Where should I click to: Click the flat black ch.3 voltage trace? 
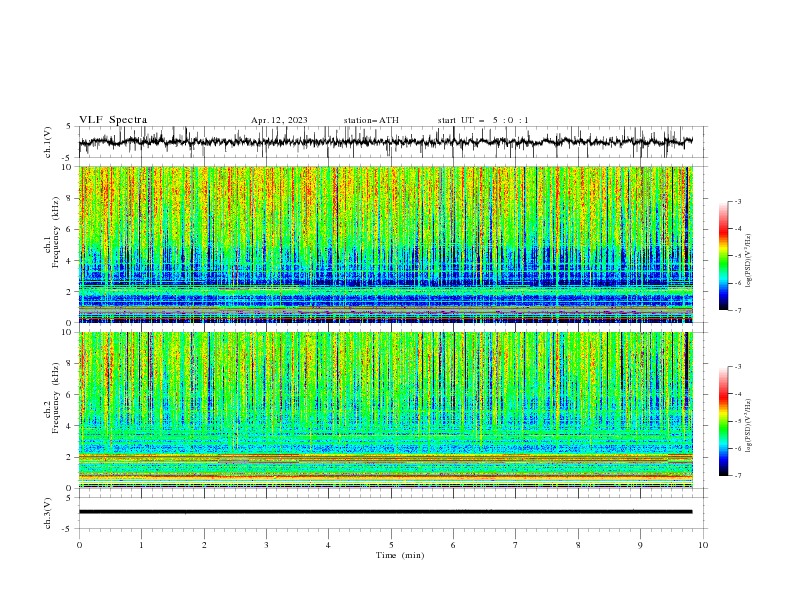[x=385, y=512]
